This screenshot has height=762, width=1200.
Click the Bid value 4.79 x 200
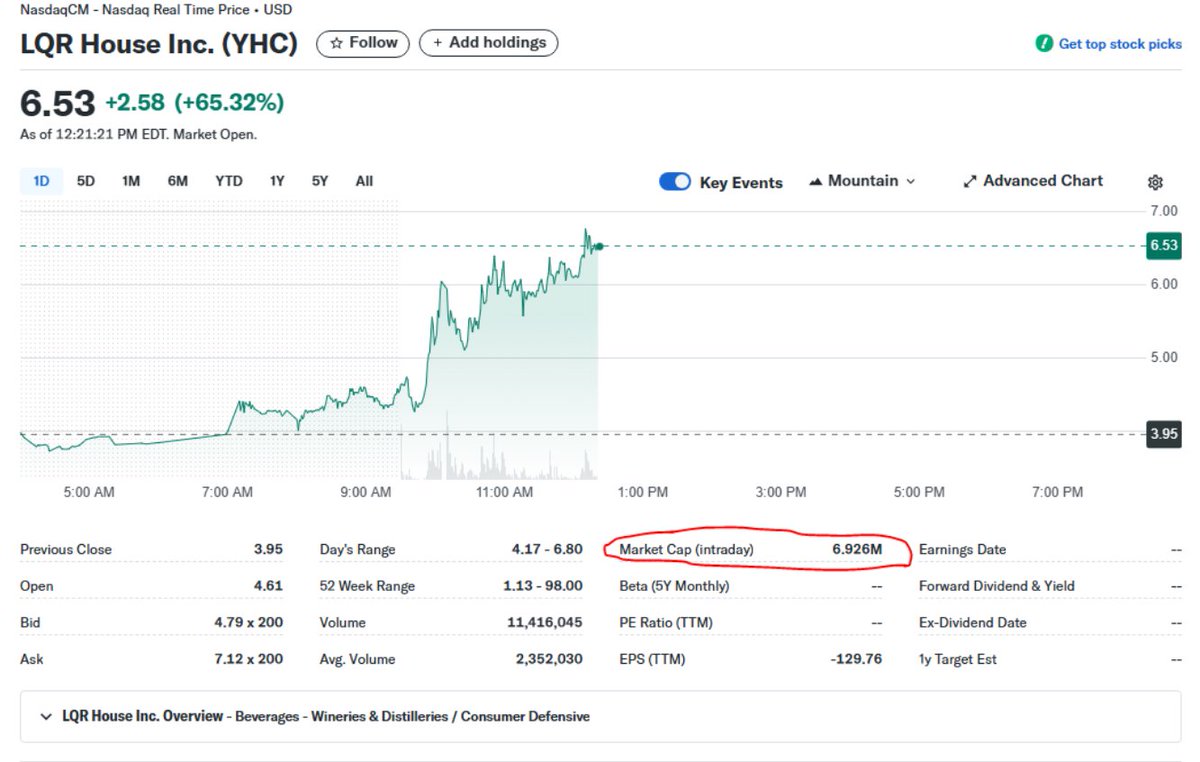tap(248, 622)
